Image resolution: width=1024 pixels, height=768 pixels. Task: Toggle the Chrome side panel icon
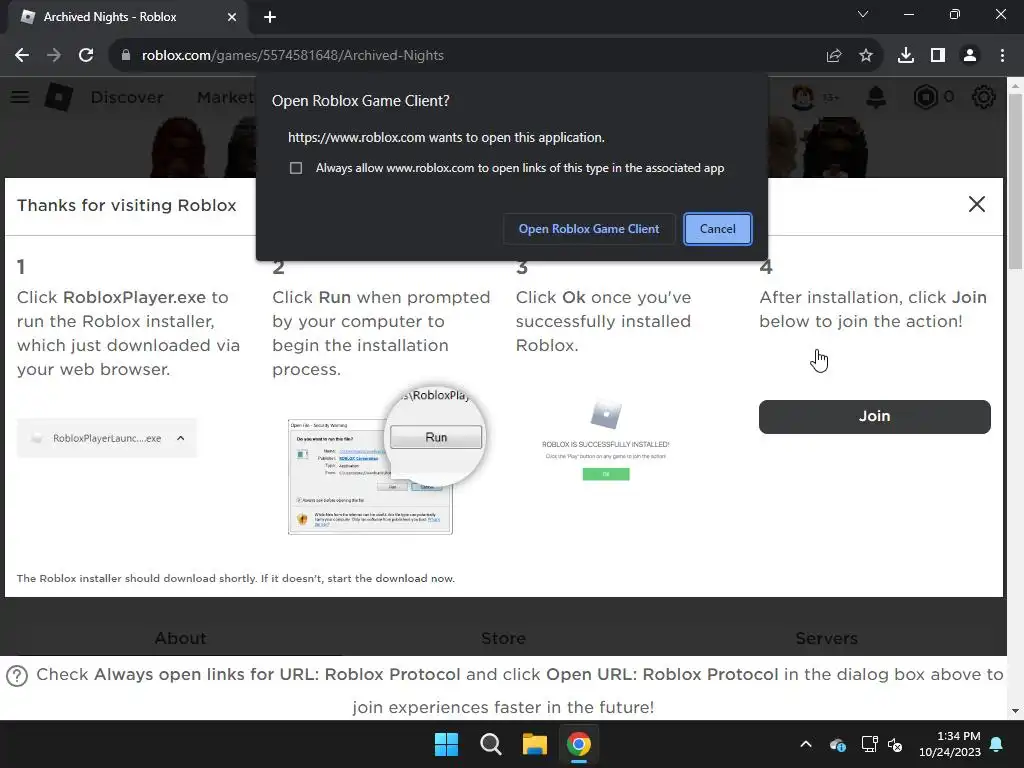pyautogui.click(x=938, y=56)
